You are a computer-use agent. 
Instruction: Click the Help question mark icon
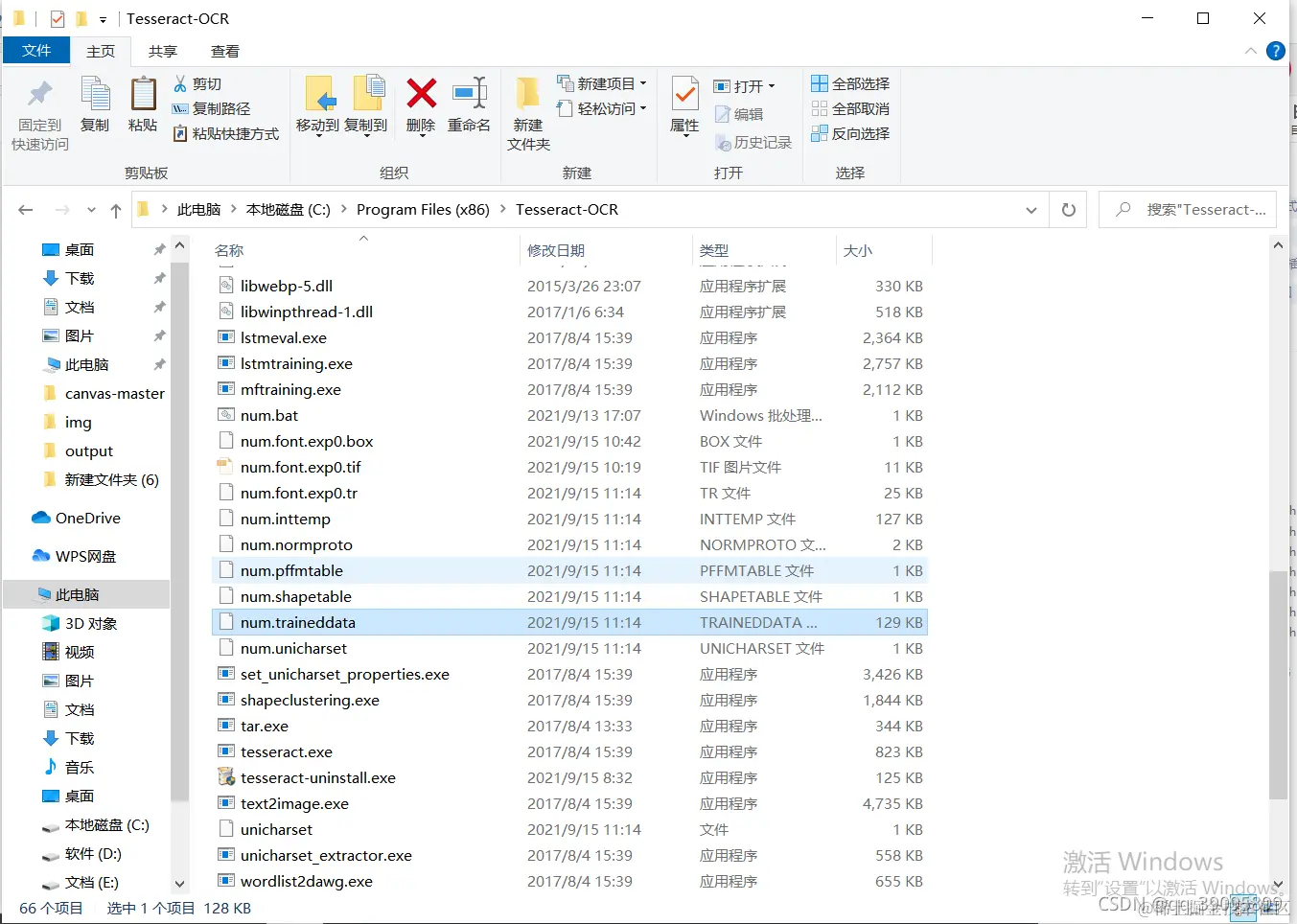(1276, 51)
